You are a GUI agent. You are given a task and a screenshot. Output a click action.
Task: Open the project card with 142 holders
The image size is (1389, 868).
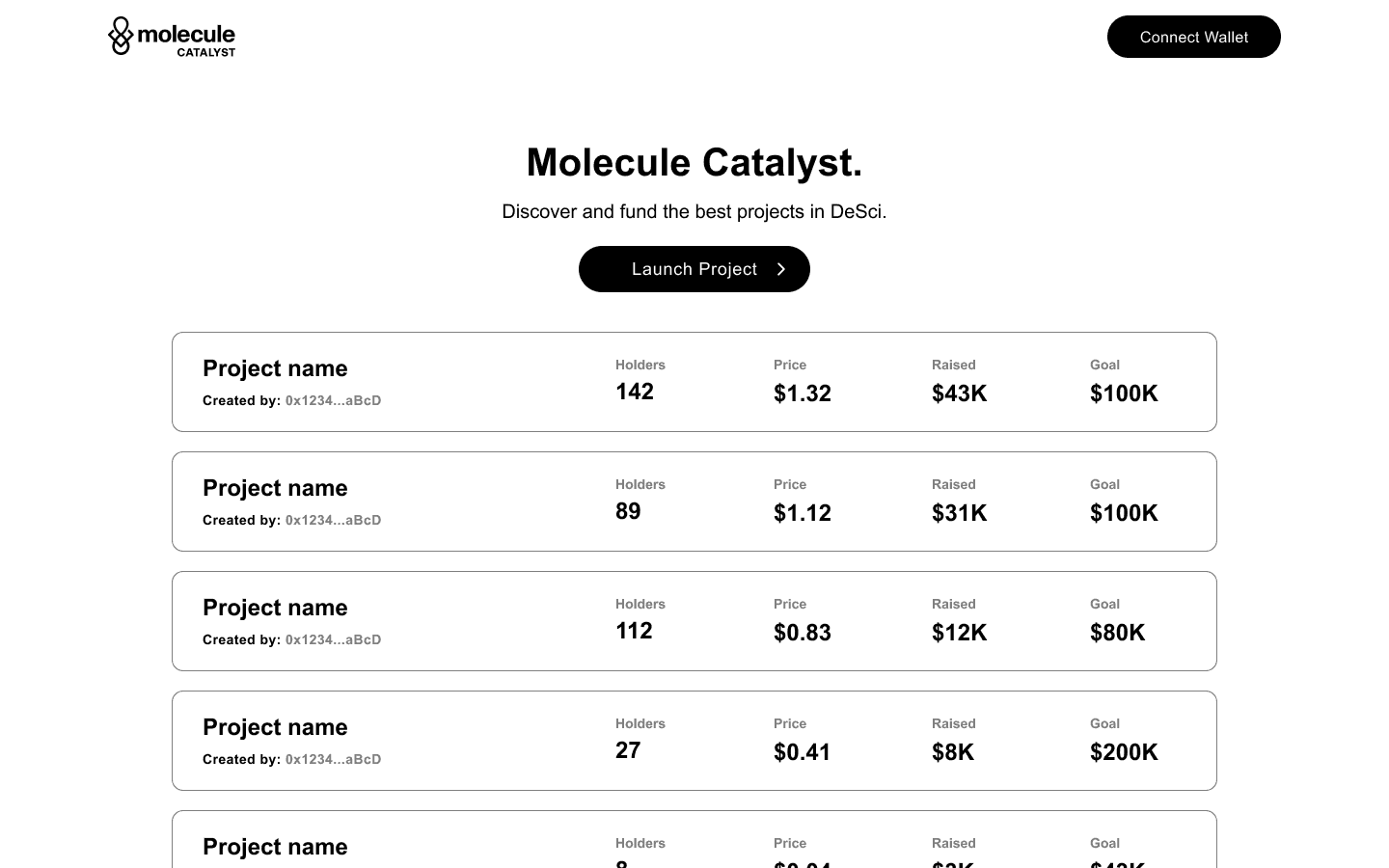pos(694,382)
